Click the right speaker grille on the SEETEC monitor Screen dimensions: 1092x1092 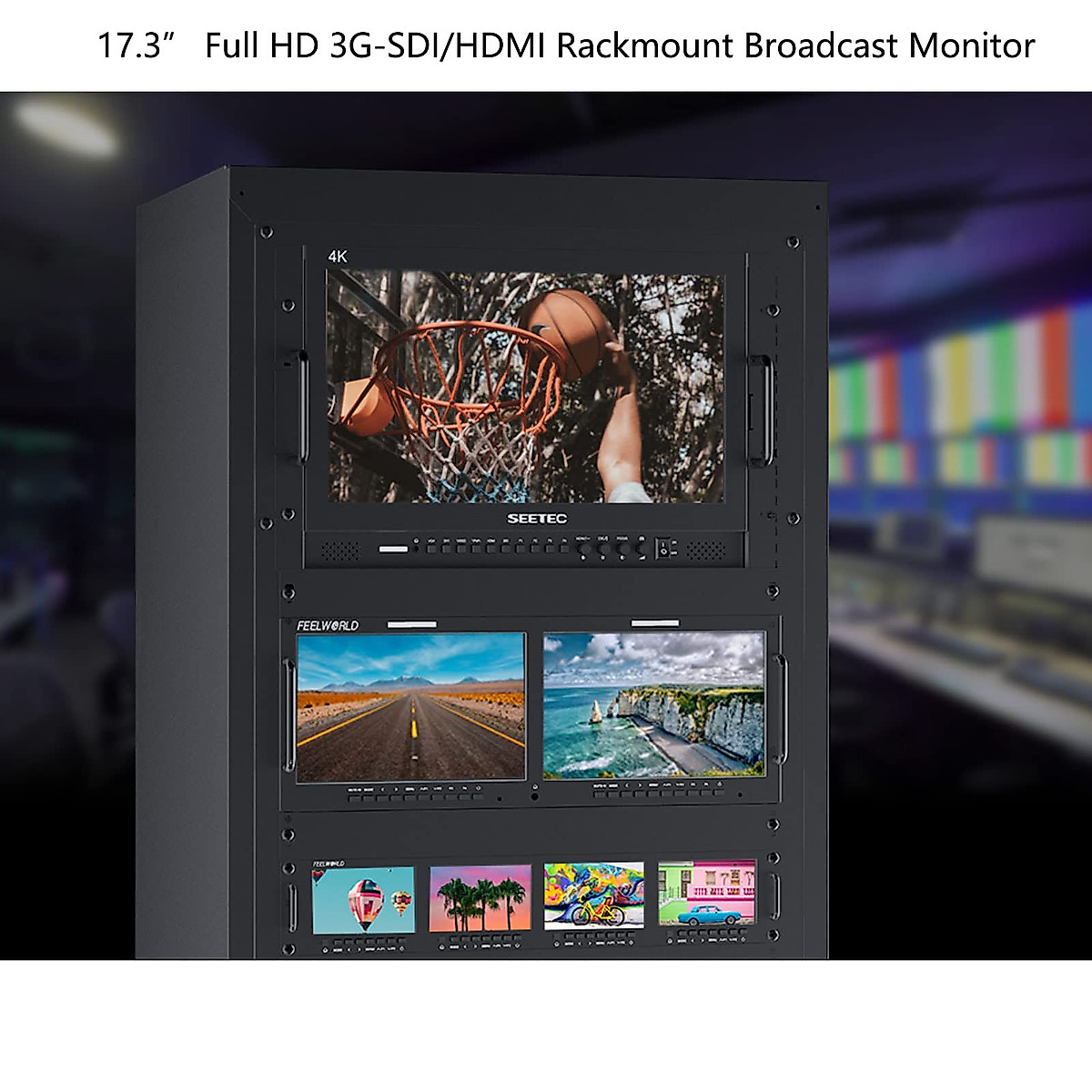[704, 551]
